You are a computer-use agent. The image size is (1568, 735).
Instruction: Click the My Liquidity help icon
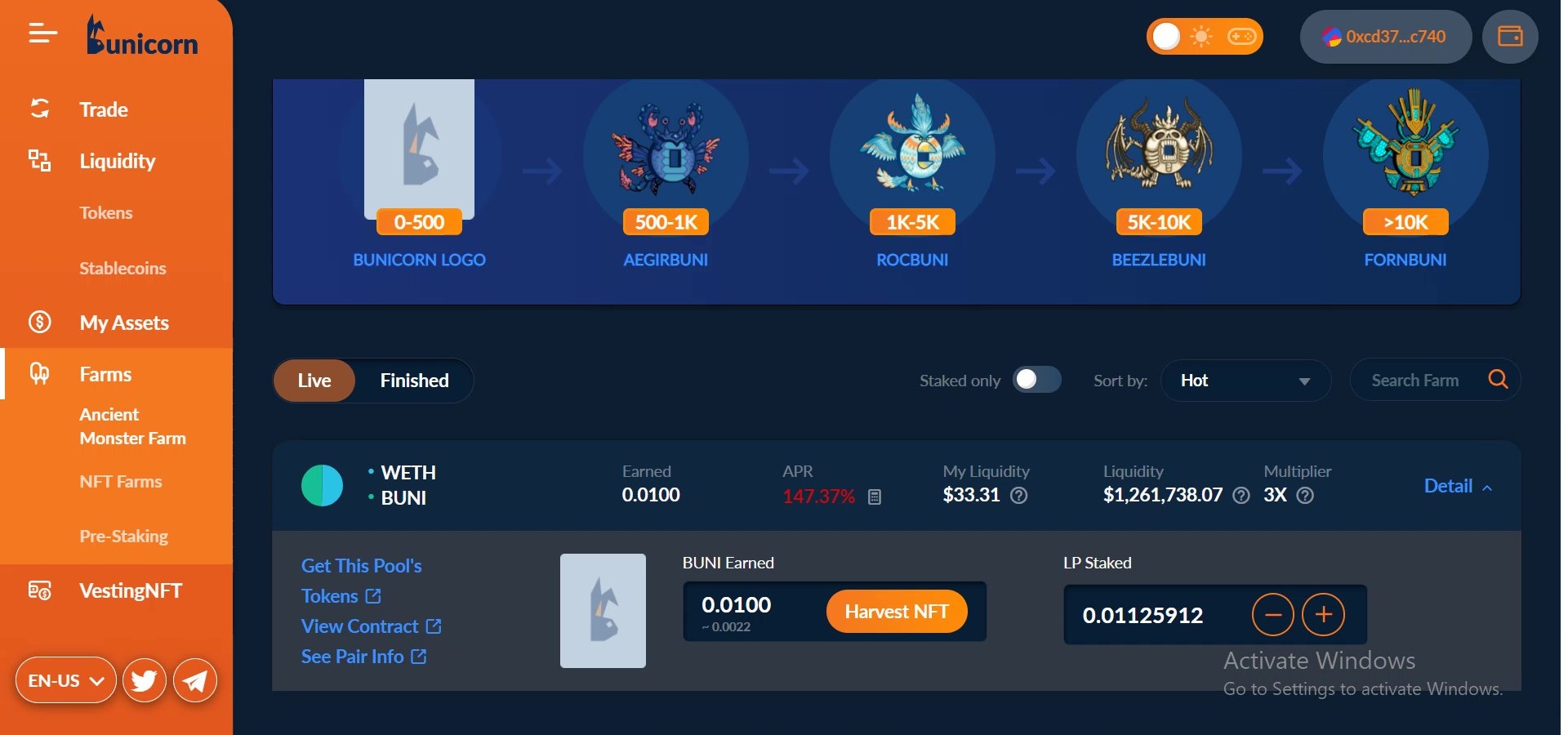(x=1018, y=495)
